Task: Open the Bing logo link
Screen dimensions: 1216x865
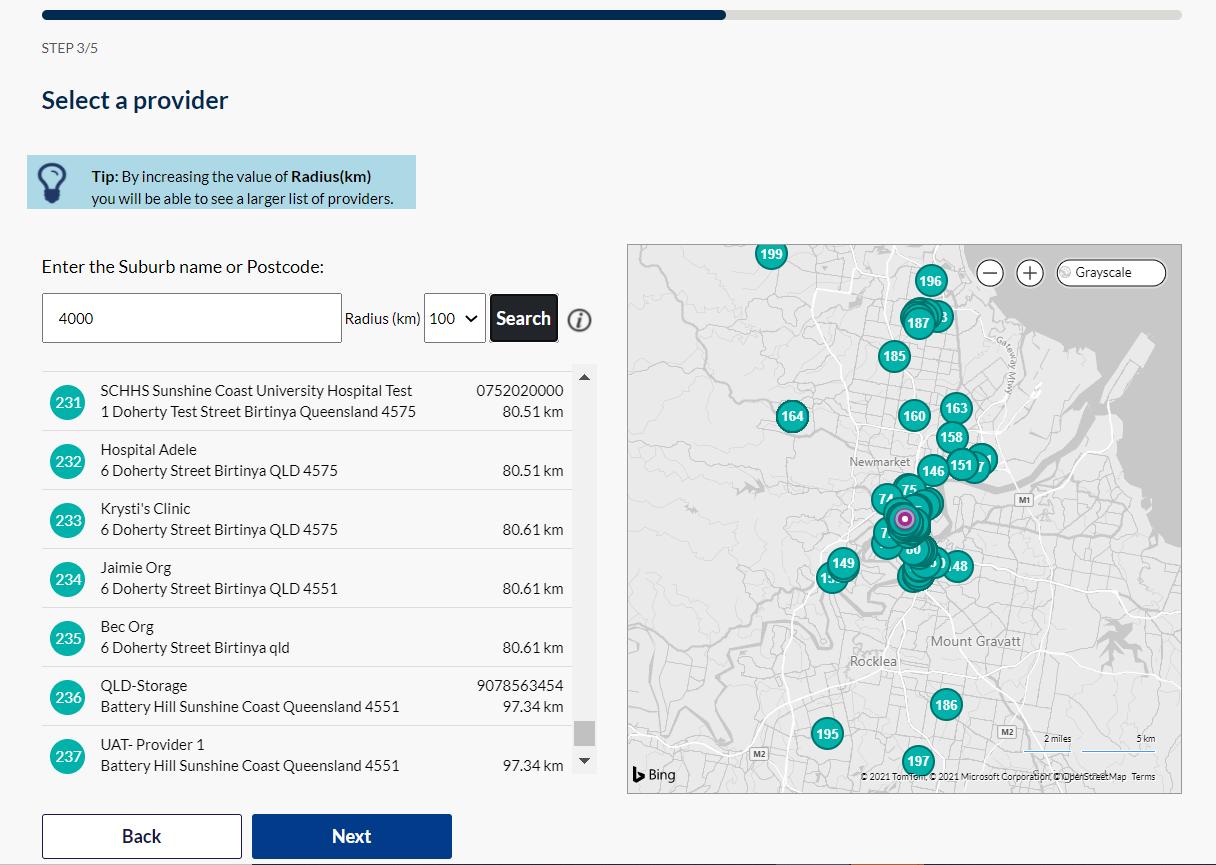Action: (654, 774)
